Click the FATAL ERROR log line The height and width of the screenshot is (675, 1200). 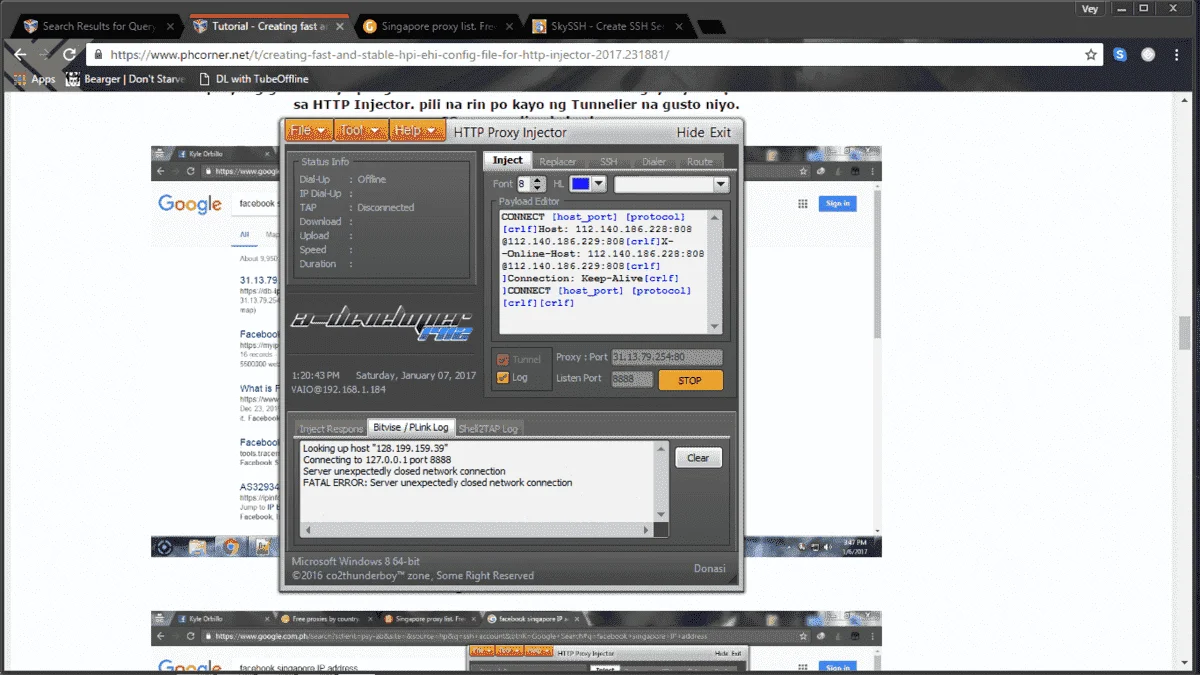(x=437, y=483)
